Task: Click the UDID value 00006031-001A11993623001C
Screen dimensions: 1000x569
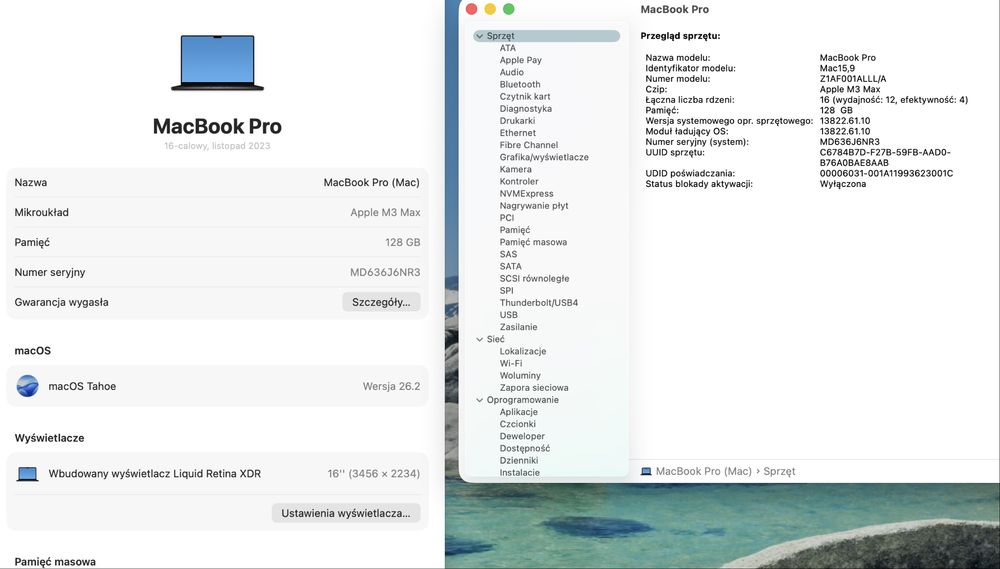Action: coord(886,174)
